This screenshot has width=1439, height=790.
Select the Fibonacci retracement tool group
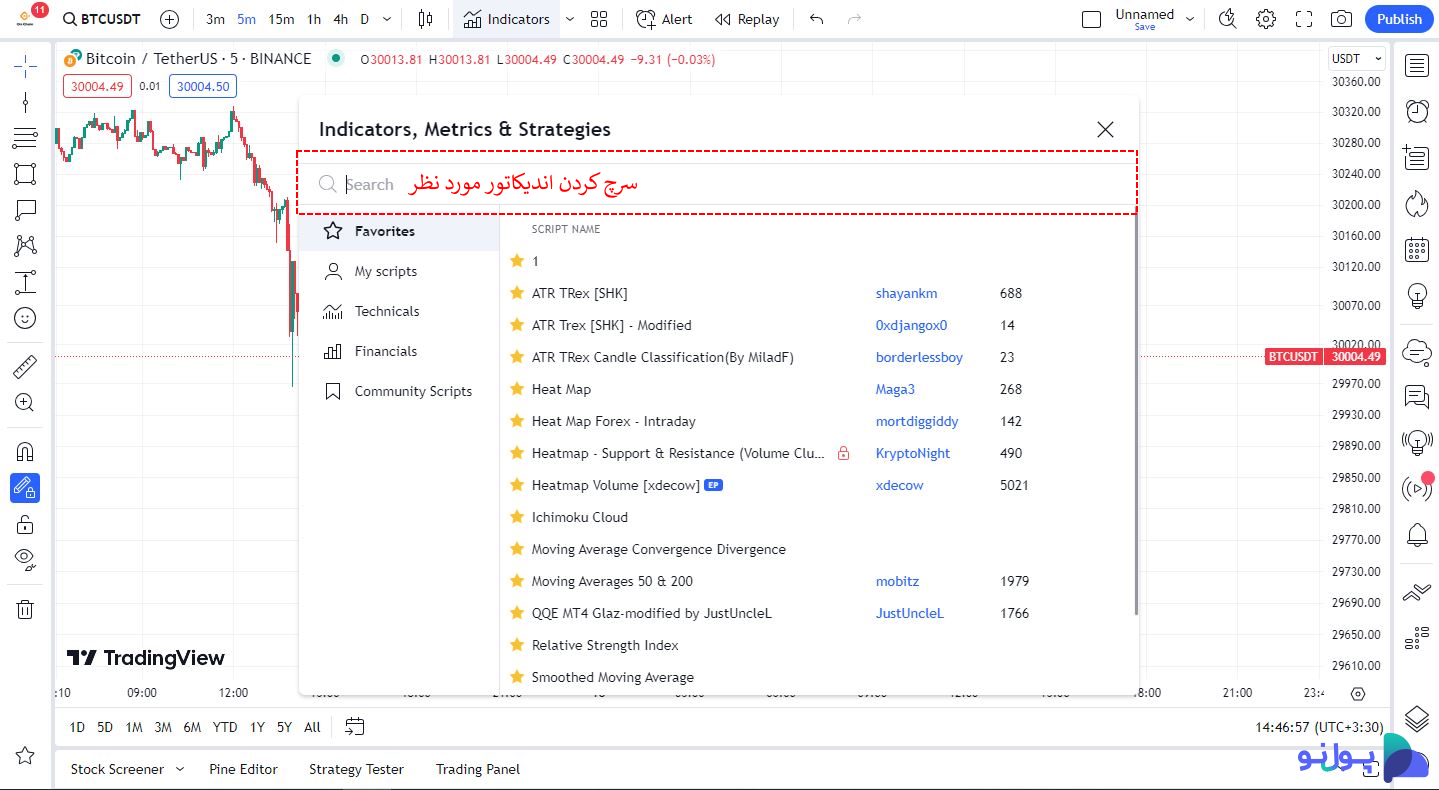click(x=25, y=138)
